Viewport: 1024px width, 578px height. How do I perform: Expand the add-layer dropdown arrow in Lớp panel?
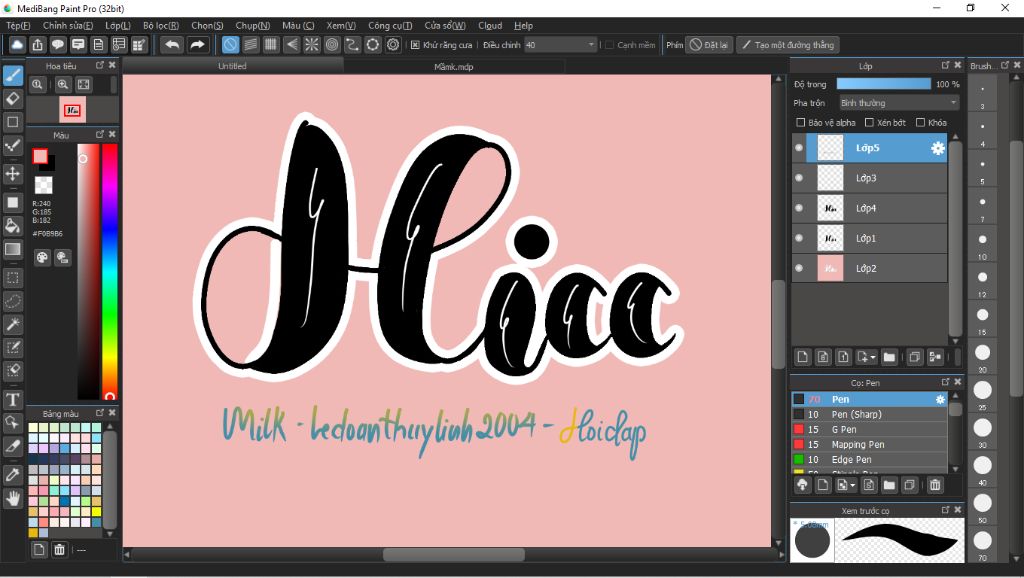(873, 357)
